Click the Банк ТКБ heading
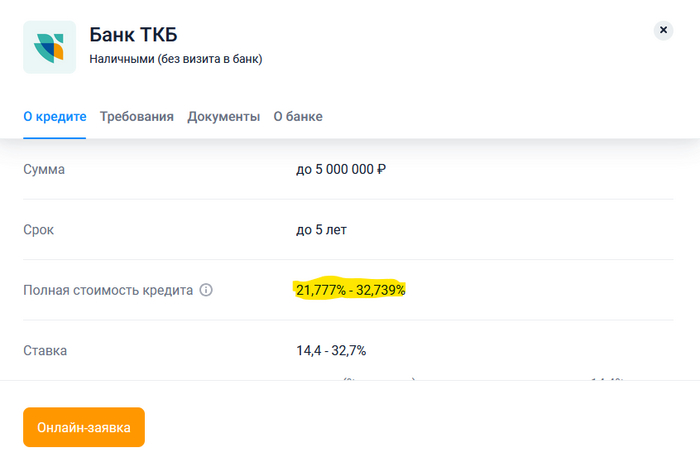700x467 pixels. pyautogui.click(x=134, y=33)
